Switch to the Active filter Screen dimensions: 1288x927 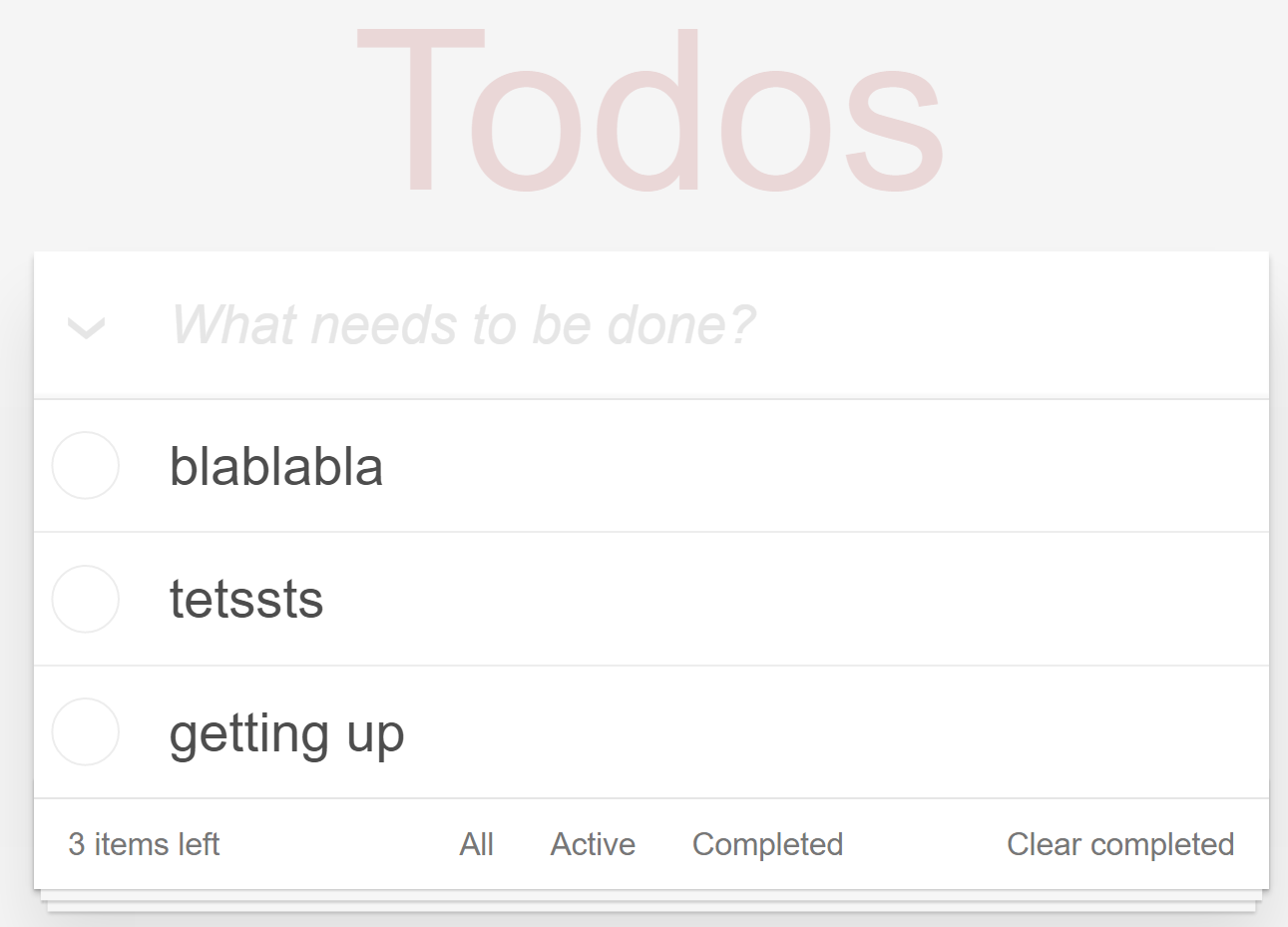[x=593, y=844]
